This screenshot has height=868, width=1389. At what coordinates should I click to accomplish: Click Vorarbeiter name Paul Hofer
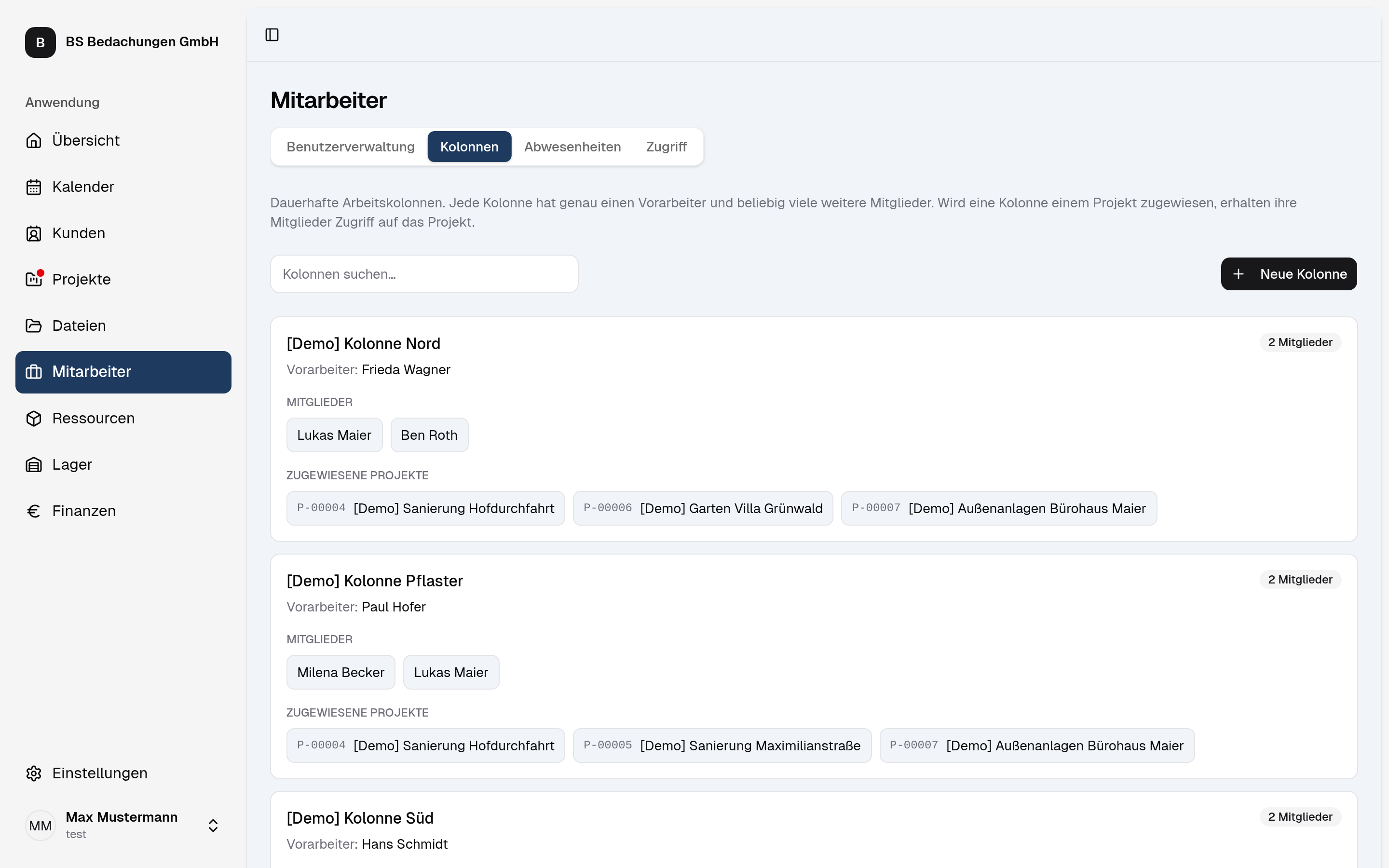coord(394,607)
